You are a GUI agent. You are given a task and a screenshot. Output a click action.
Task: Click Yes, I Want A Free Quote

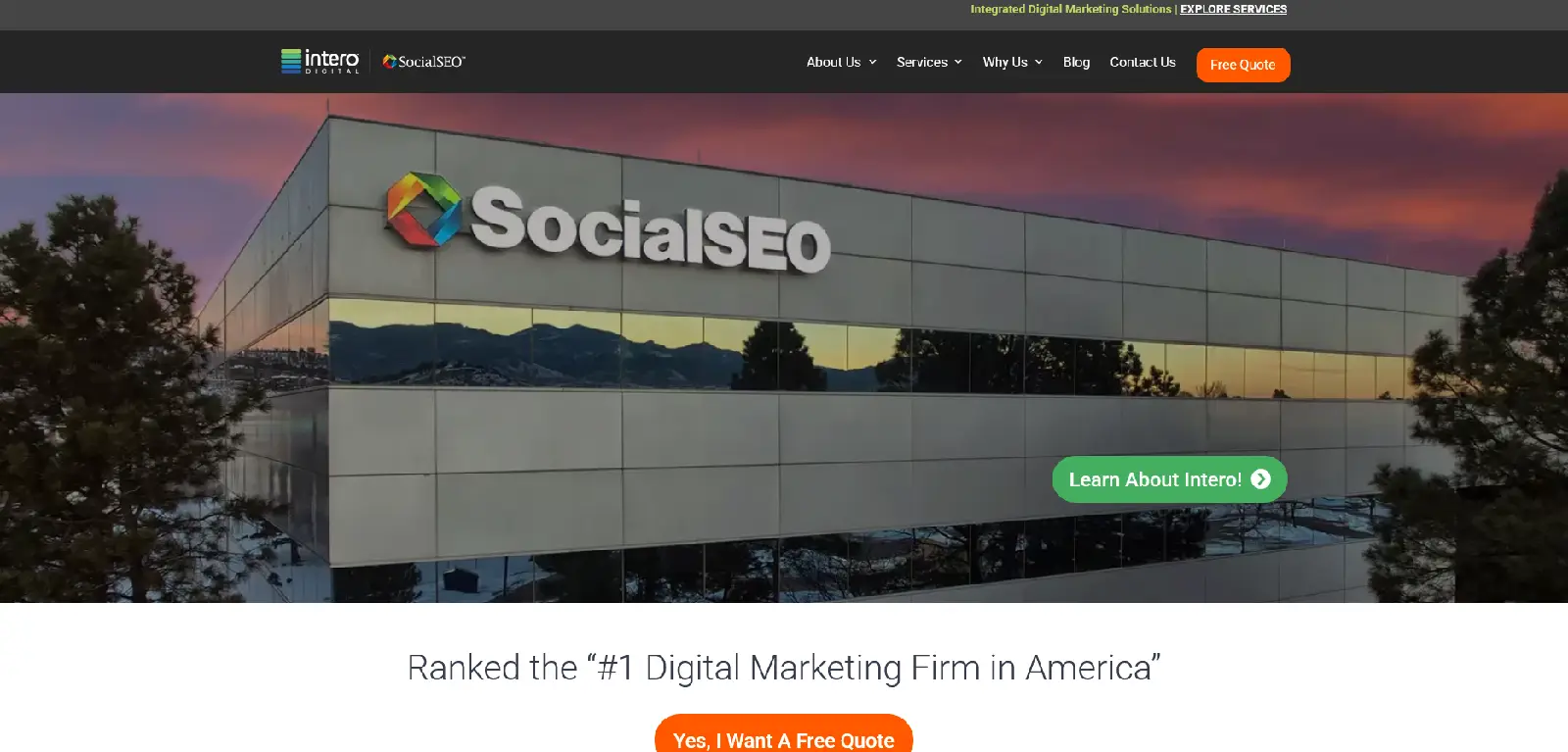tap(784, 735)
